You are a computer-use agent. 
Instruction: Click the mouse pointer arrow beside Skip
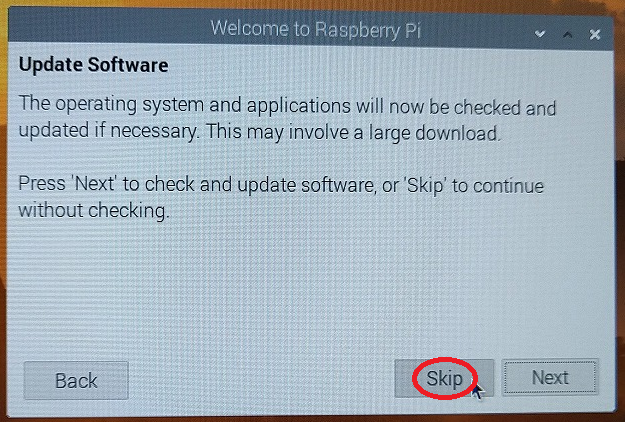click(x=477, y=391)
